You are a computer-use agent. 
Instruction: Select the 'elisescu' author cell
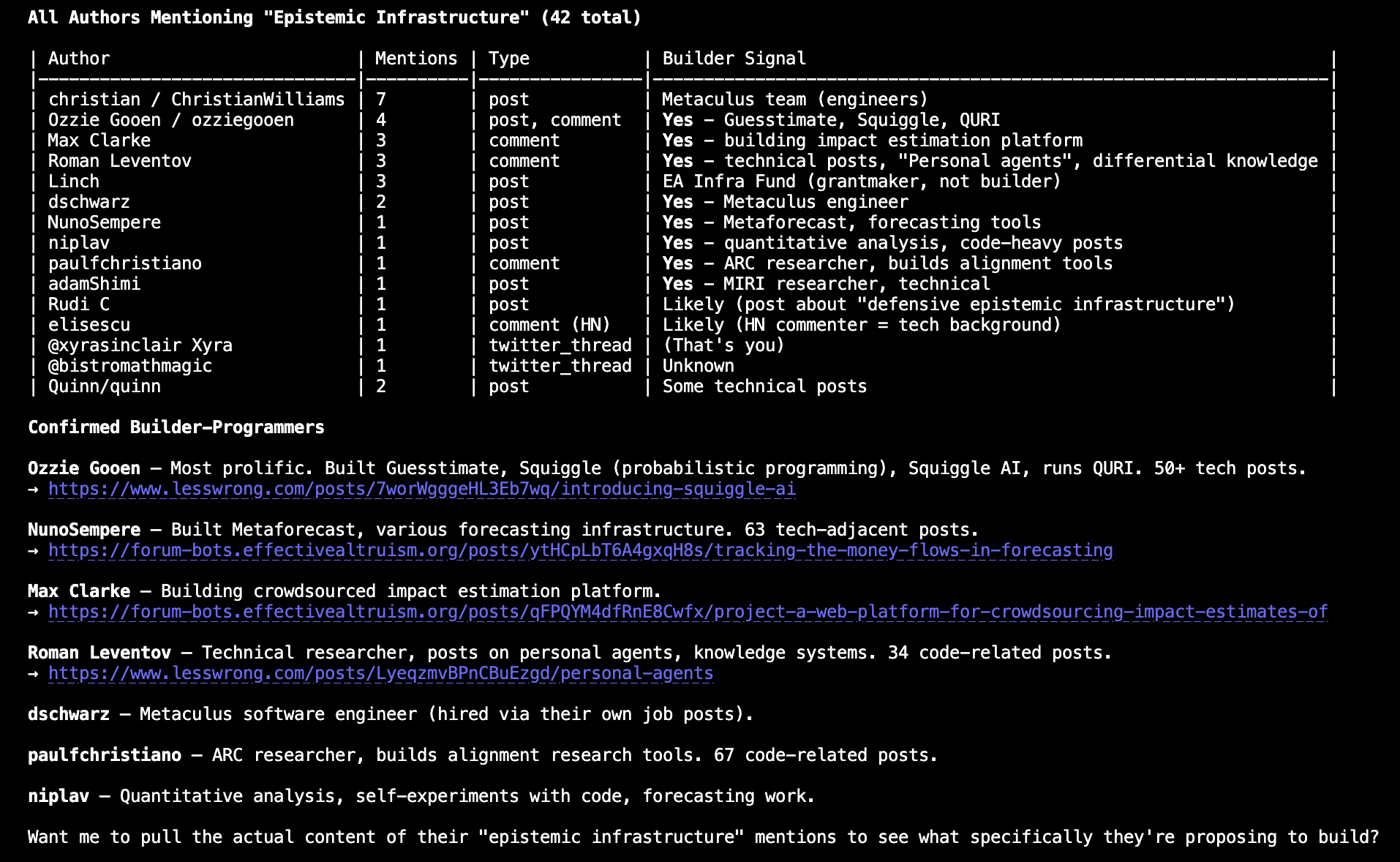tap(89, 325)
